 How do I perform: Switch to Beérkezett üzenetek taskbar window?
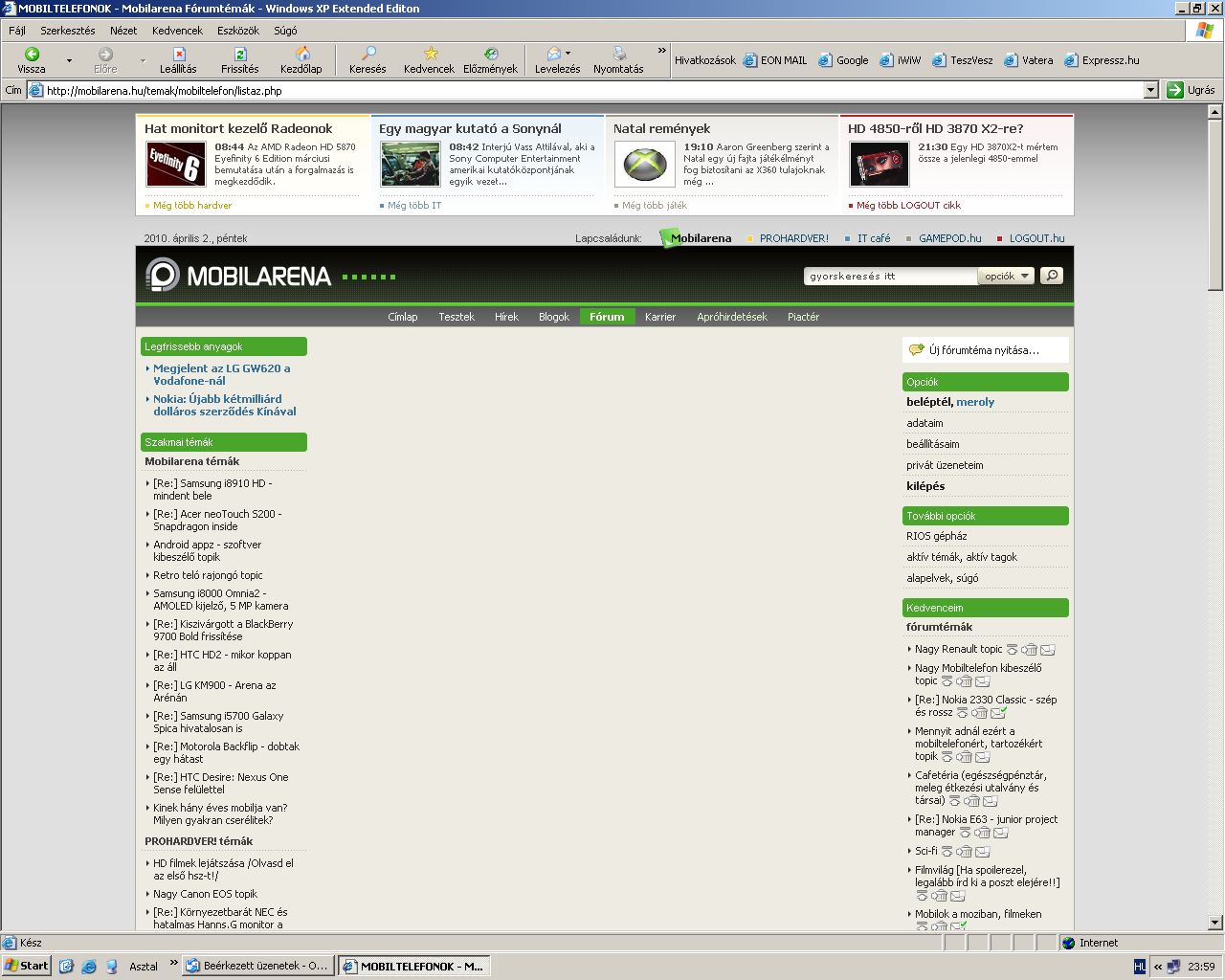pyautogui.click(x=258, y=967)
